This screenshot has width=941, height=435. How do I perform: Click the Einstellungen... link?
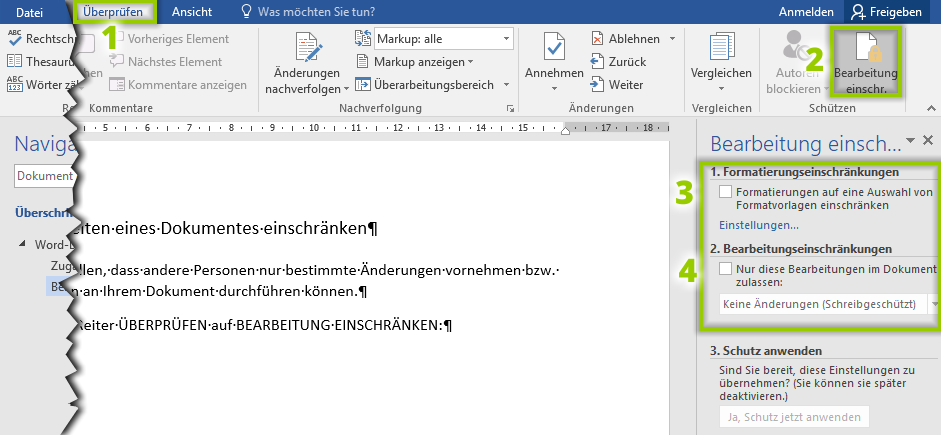[x=758, y=225]
